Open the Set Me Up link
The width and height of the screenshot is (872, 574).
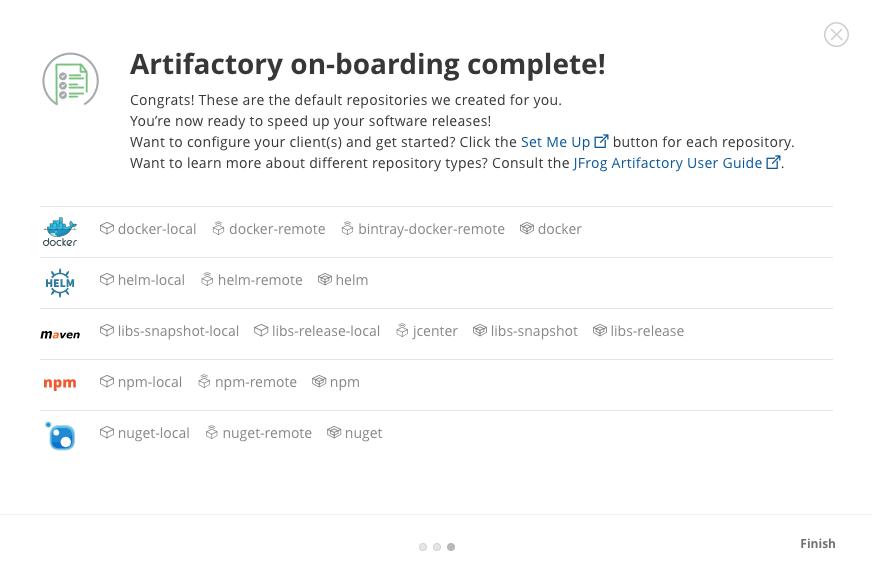[556, 142]
